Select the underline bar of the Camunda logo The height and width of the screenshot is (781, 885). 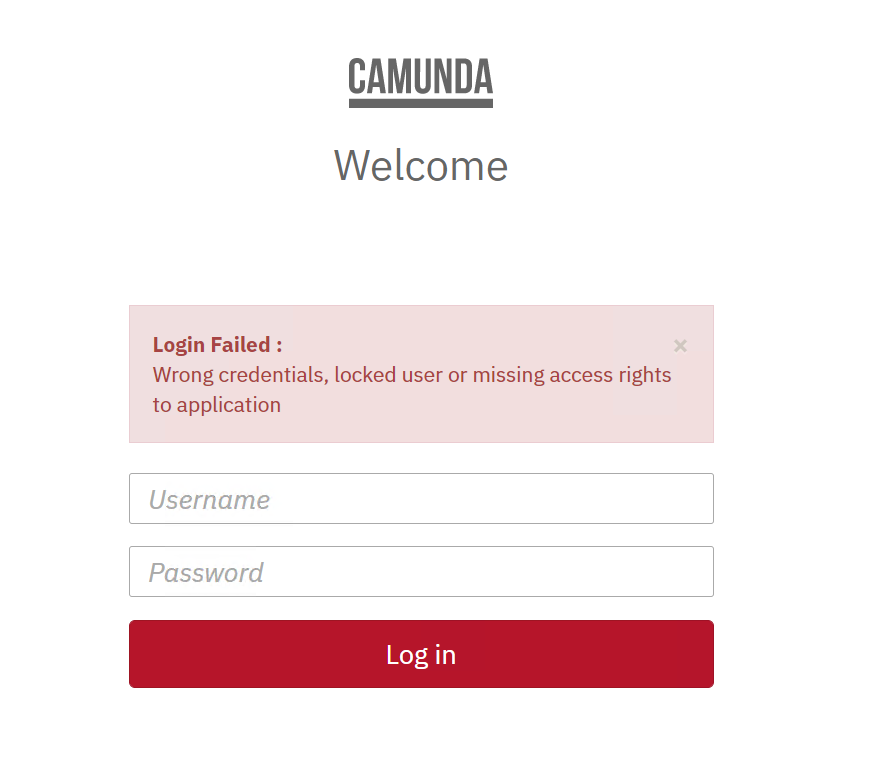click(421, 103)
